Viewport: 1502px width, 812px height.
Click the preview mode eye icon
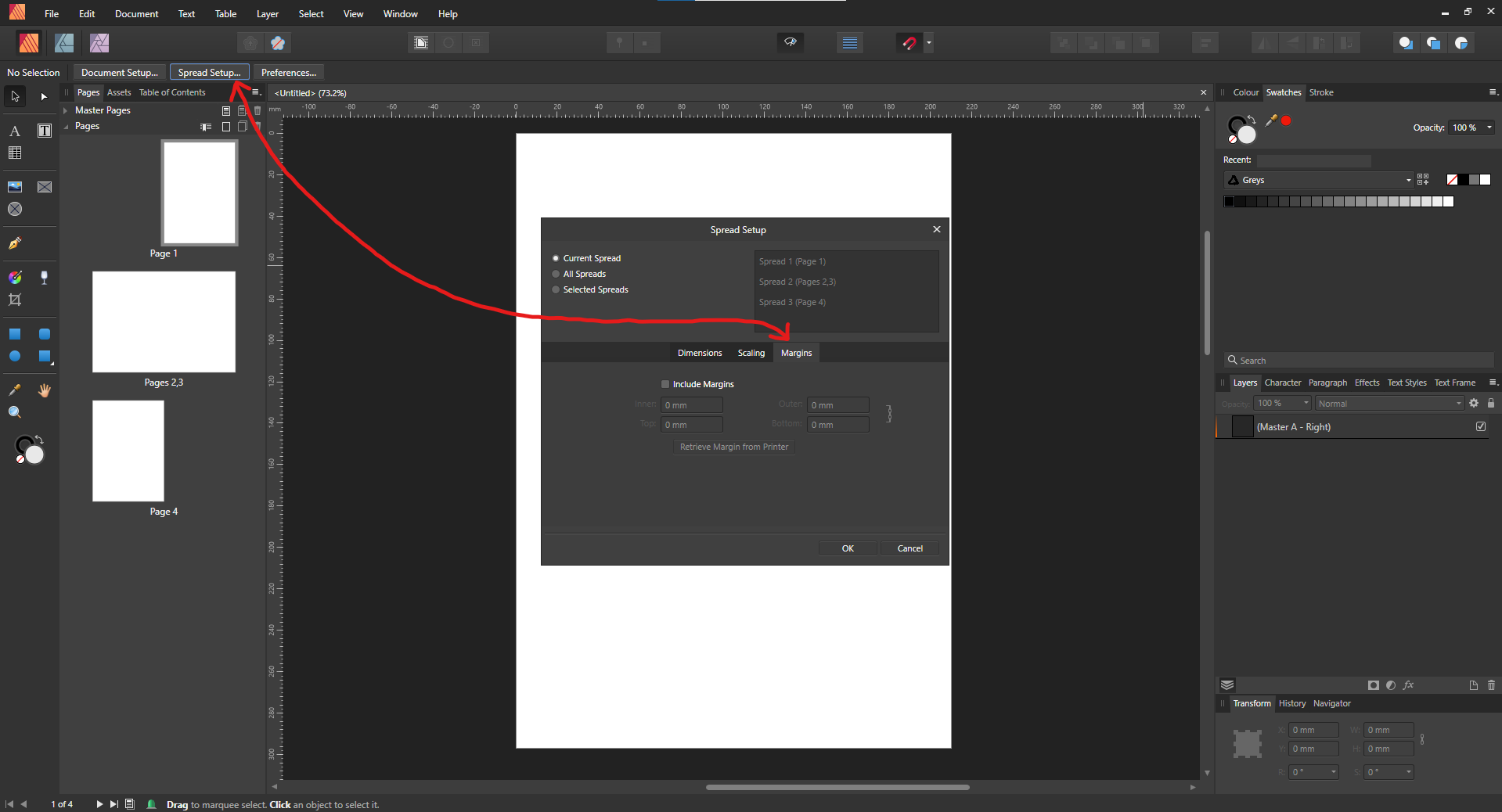tap(791, 42)
